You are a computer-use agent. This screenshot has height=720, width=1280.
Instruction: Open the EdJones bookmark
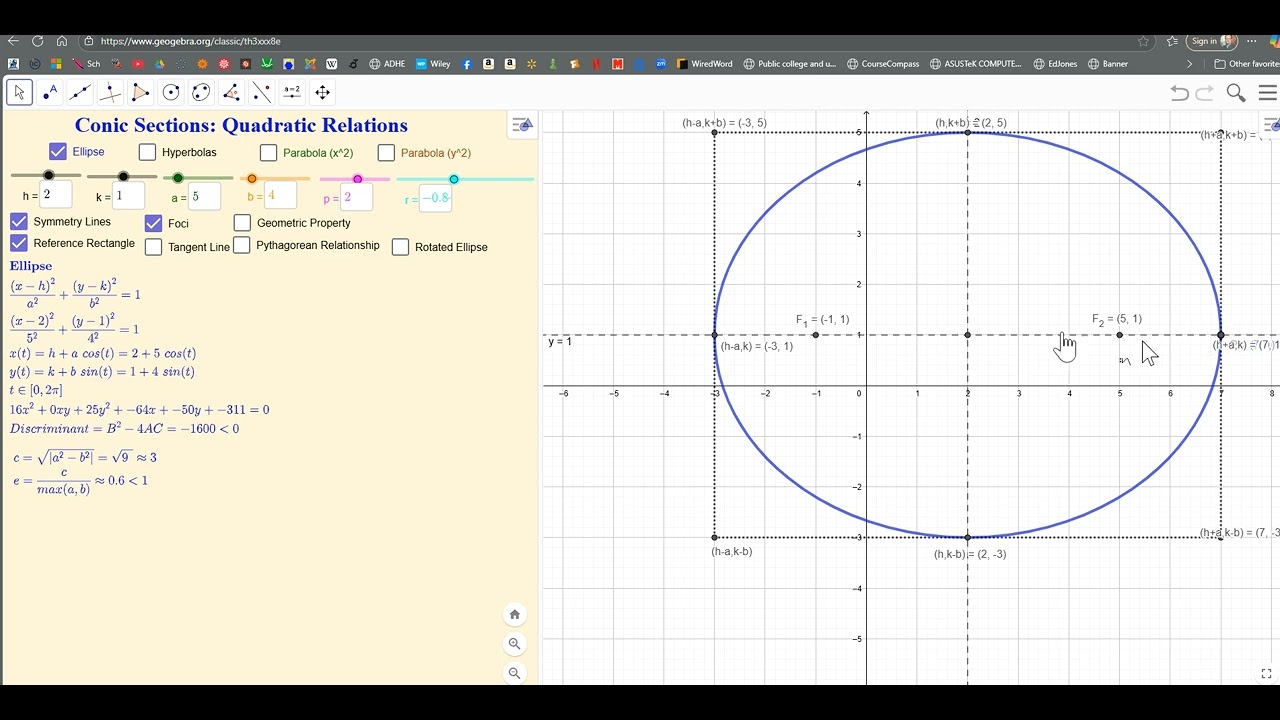[1055, 64]
